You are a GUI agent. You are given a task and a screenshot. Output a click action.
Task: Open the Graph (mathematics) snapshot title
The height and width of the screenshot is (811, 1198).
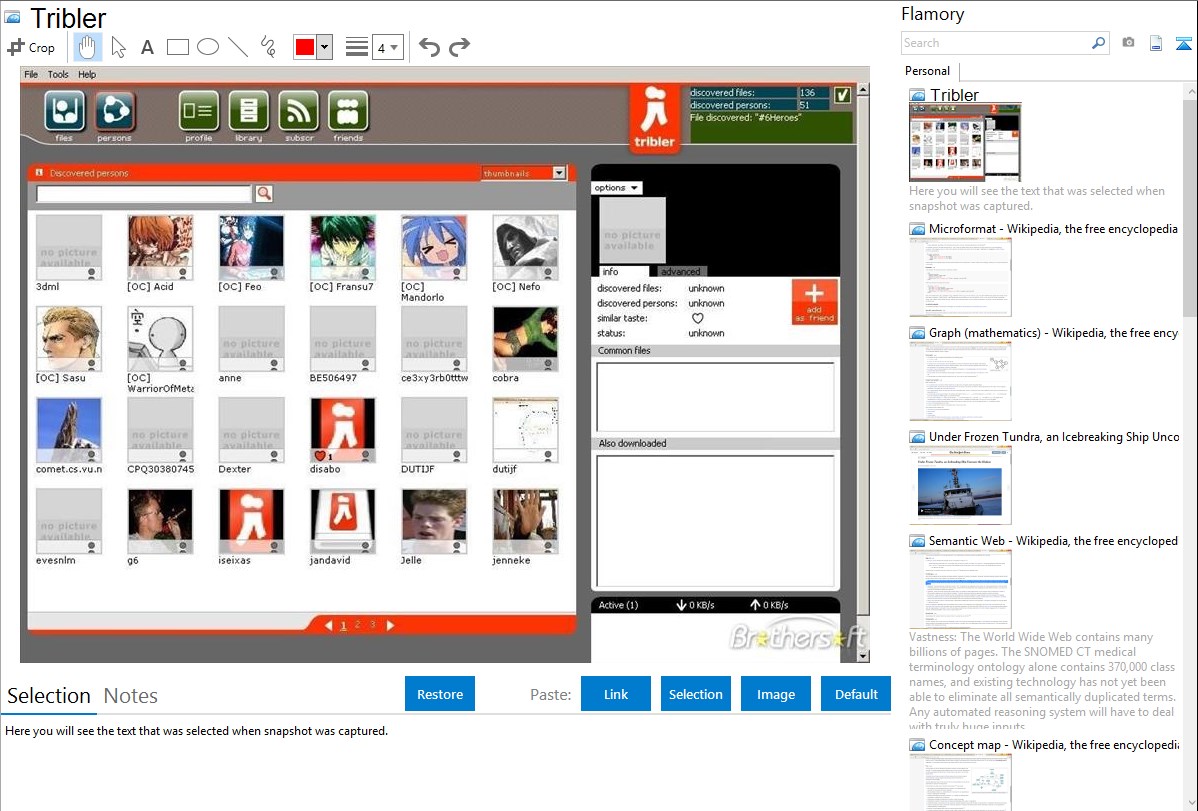point(1053,333)
